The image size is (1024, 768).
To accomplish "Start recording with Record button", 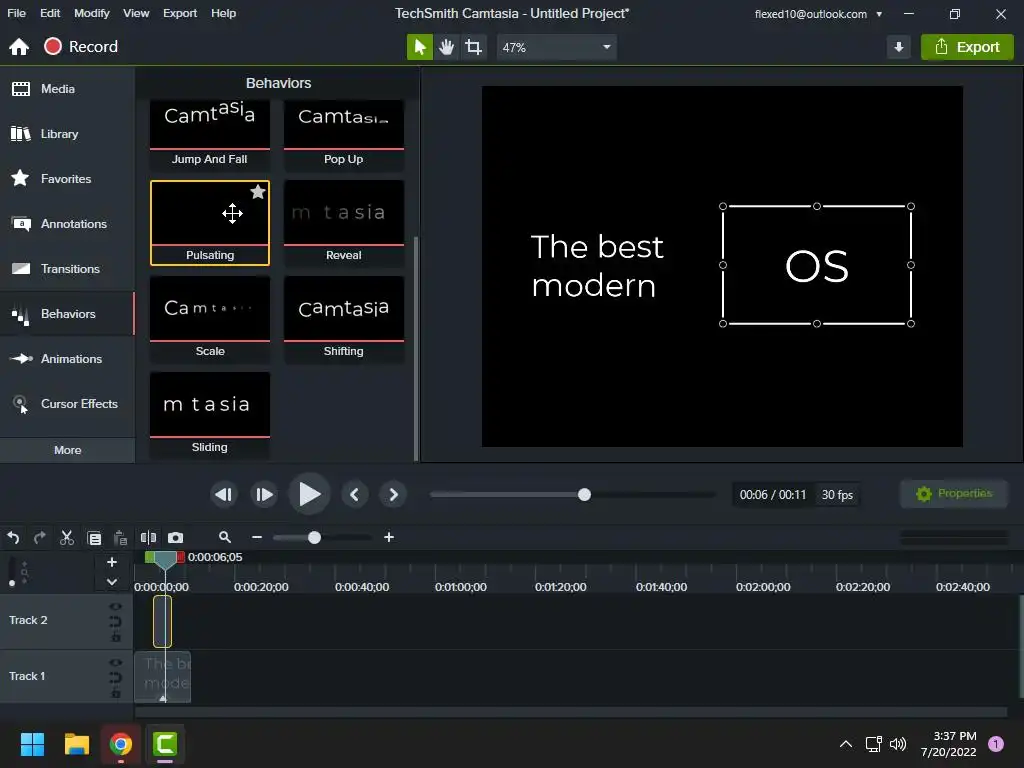I will [x=81, y=46].
